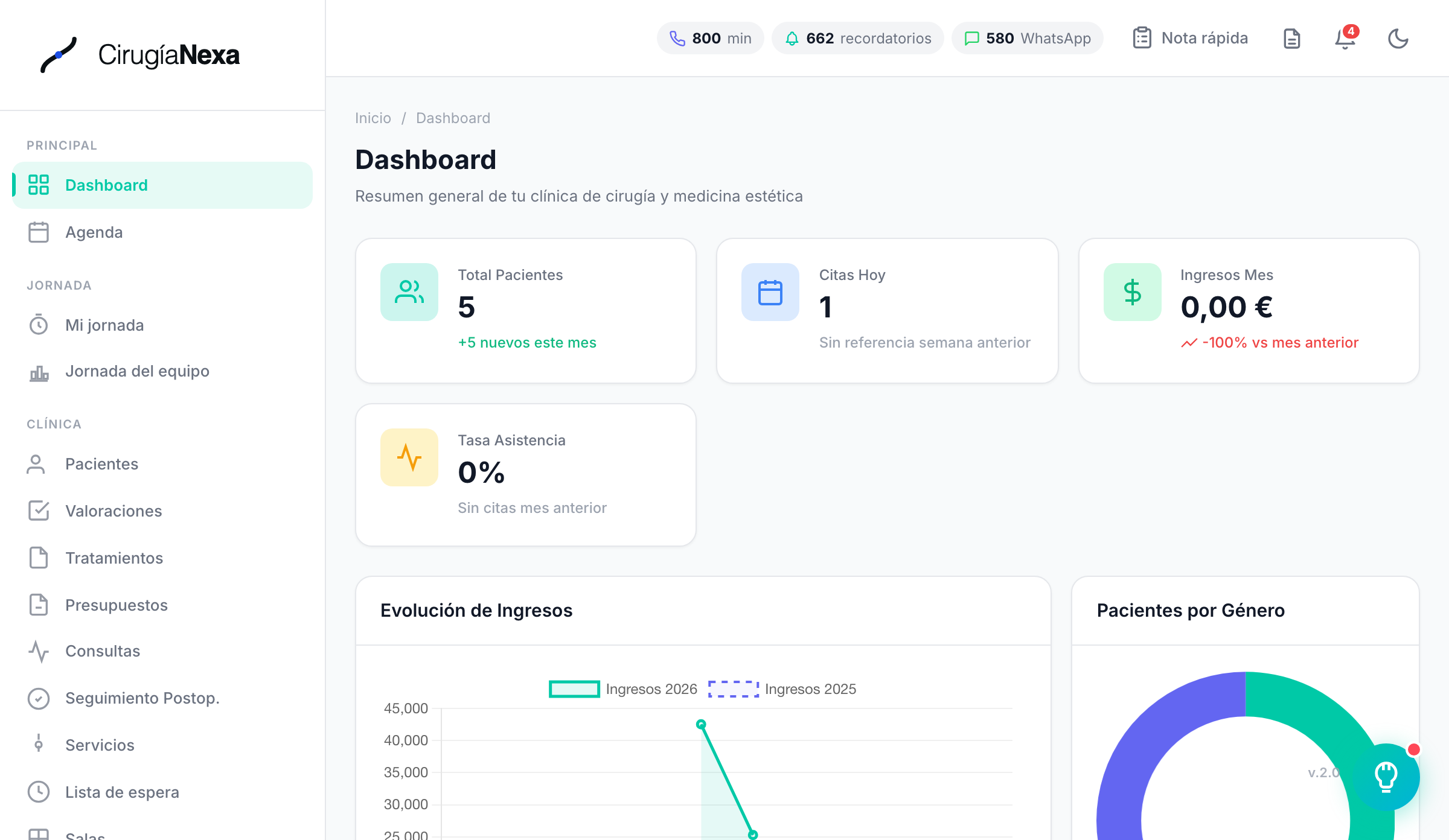Click the Tratamientos file icon
Screen dimensions: 1449x840
[39, 558]
